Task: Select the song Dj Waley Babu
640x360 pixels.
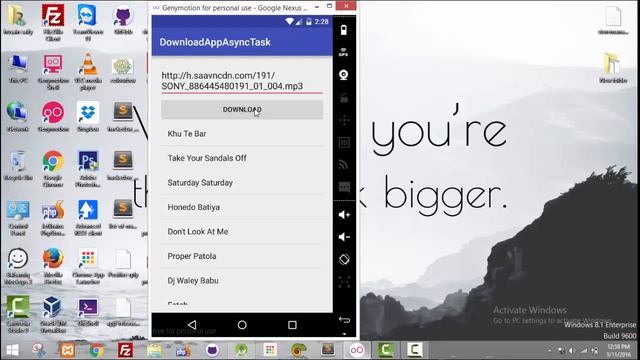Action: (242, 281)
